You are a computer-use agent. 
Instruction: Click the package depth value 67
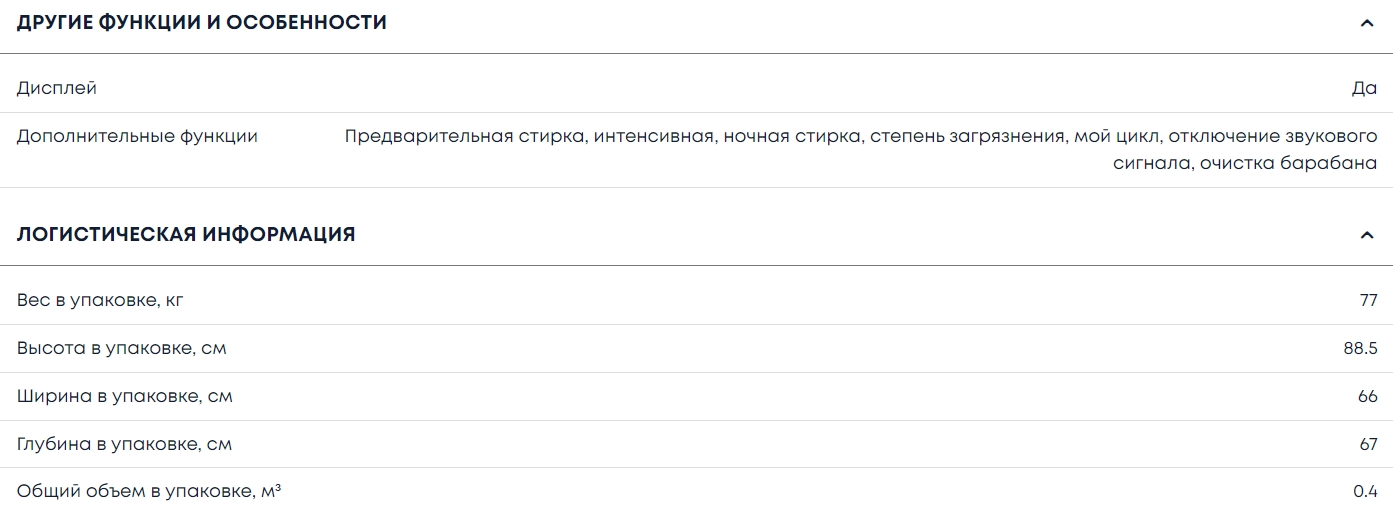click(x=1368, y=444)
